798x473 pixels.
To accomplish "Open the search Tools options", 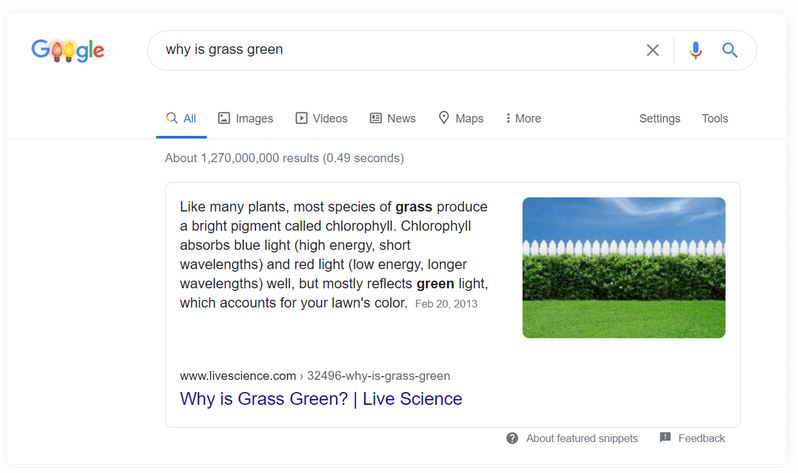I will click(715, 118).
